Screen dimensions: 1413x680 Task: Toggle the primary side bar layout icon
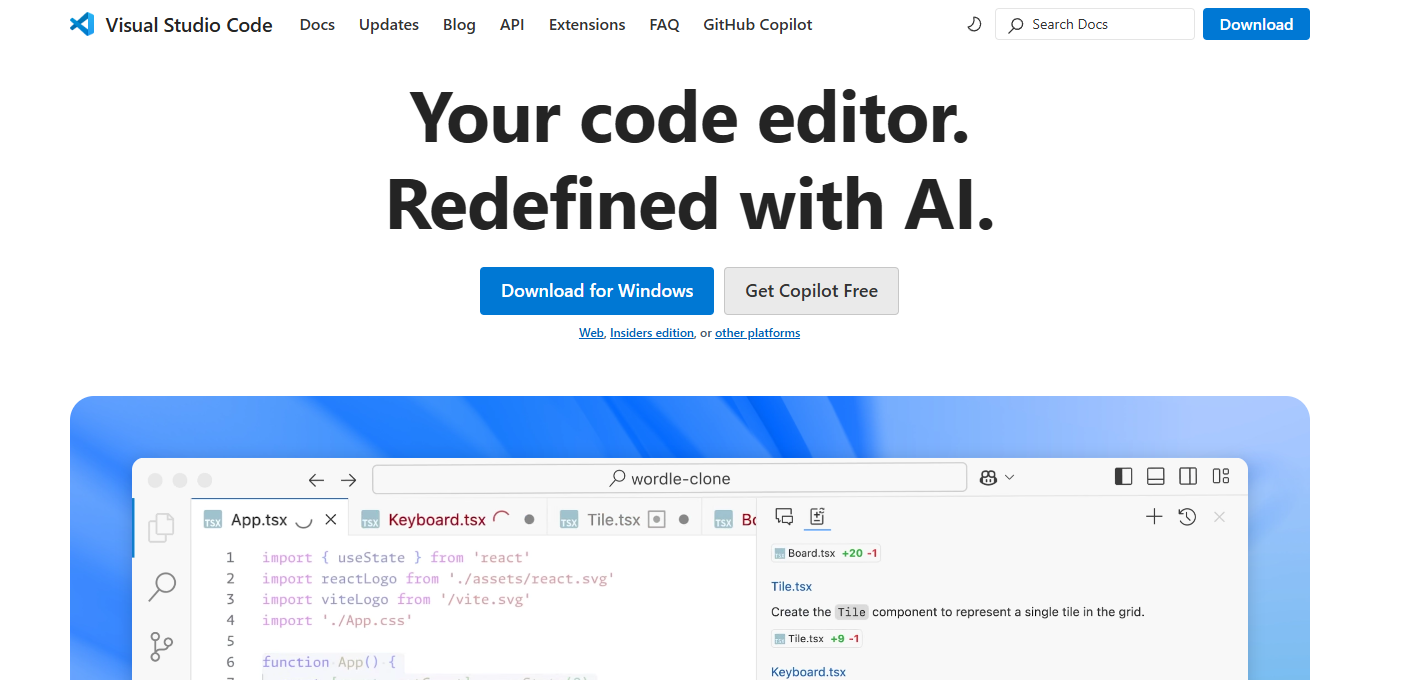[x=1123, y=477]
